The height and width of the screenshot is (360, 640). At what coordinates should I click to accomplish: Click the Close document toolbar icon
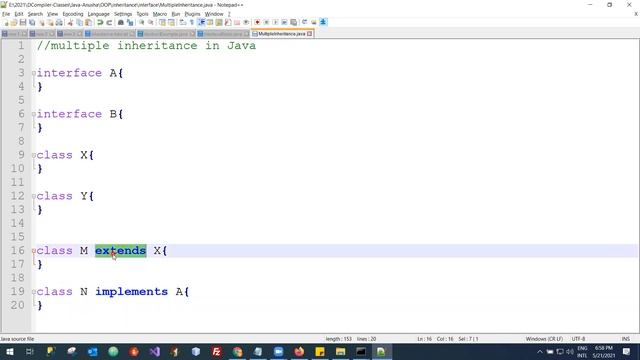(x=41, y=22)
